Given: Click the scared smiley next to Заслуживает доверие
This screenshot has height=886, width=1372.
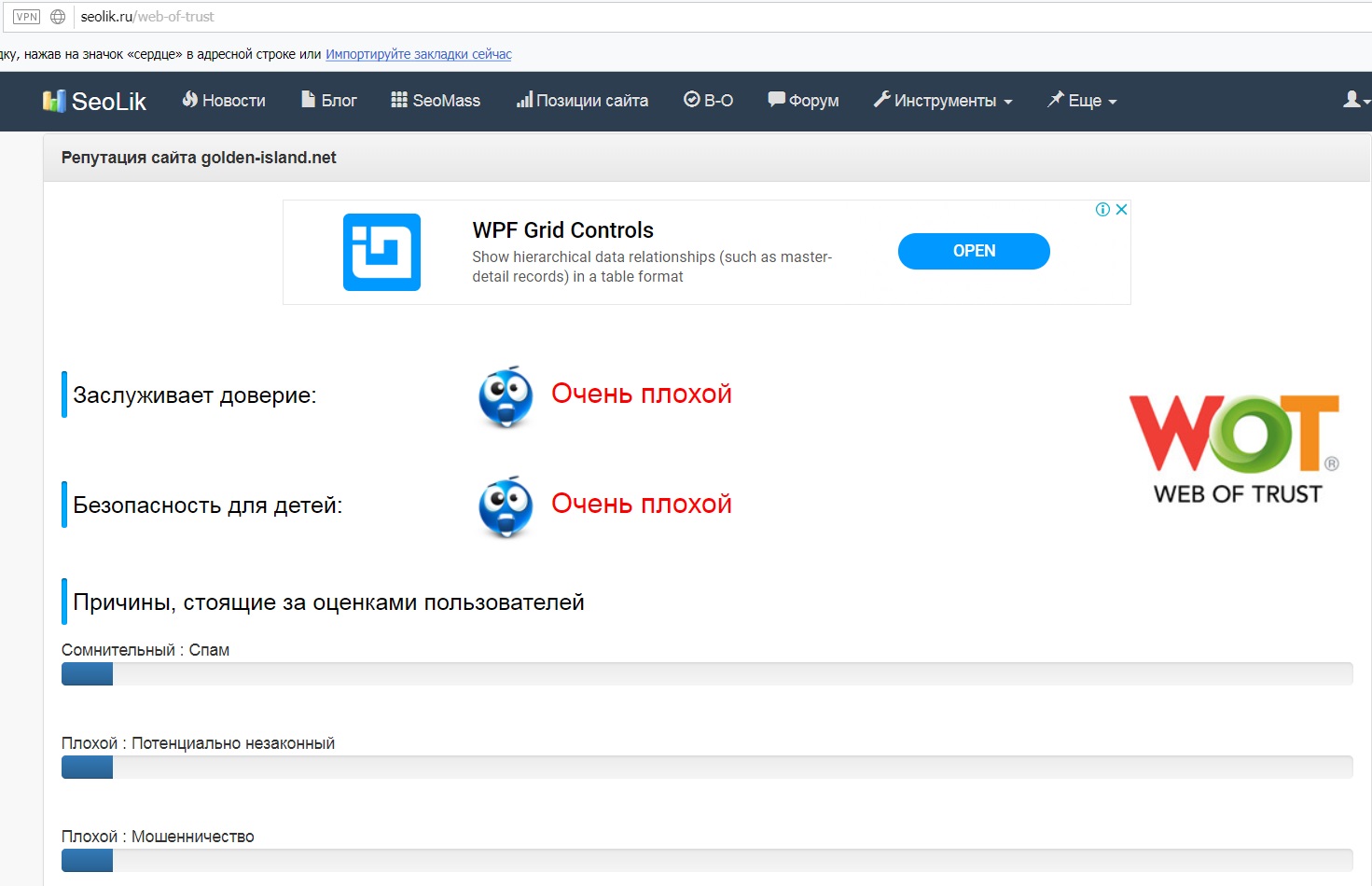Looking at the screenshot, I should (x=506, y=397).
